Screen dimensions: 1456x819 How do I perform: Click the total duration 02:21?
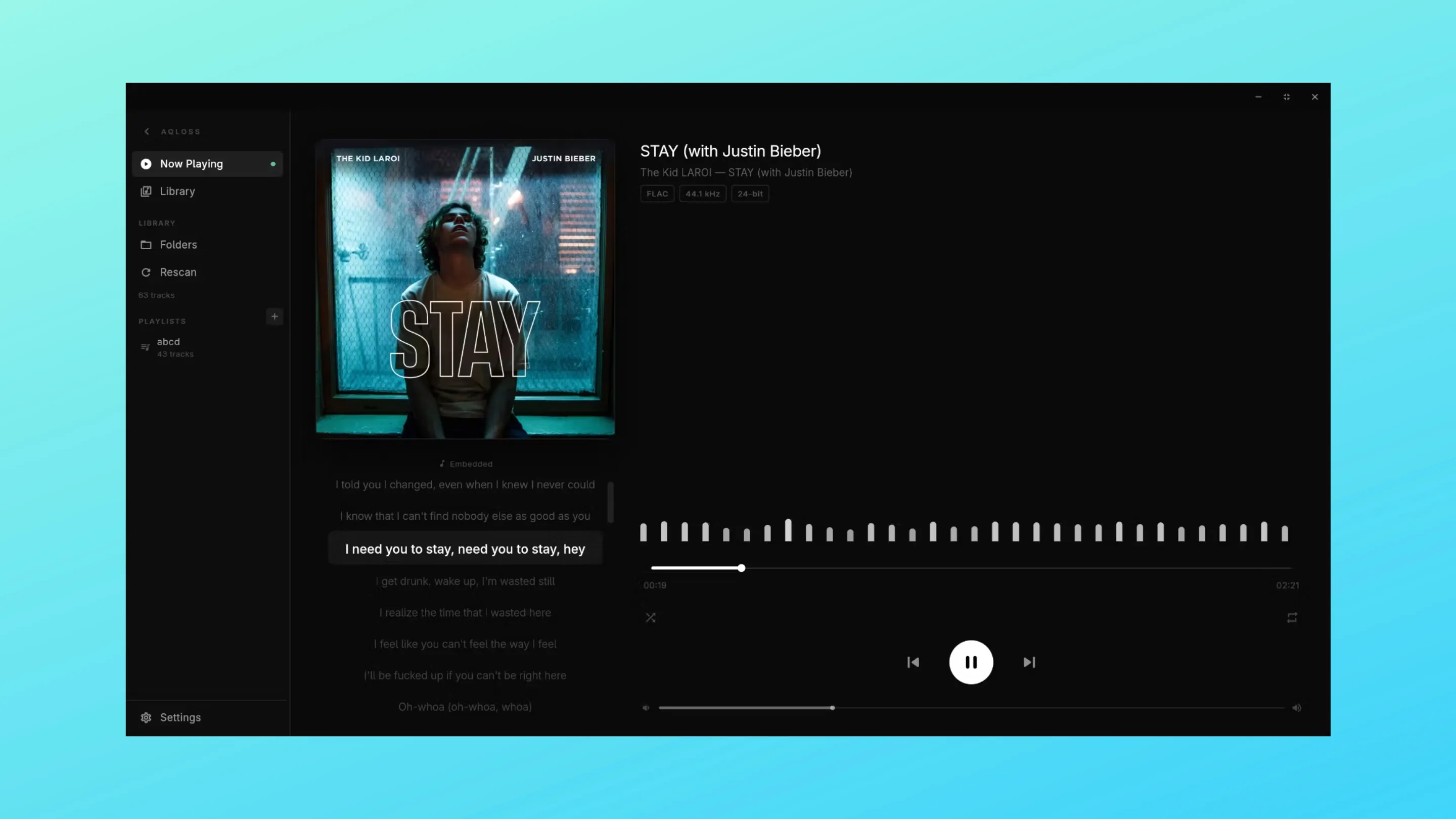tap(1287, 585)
